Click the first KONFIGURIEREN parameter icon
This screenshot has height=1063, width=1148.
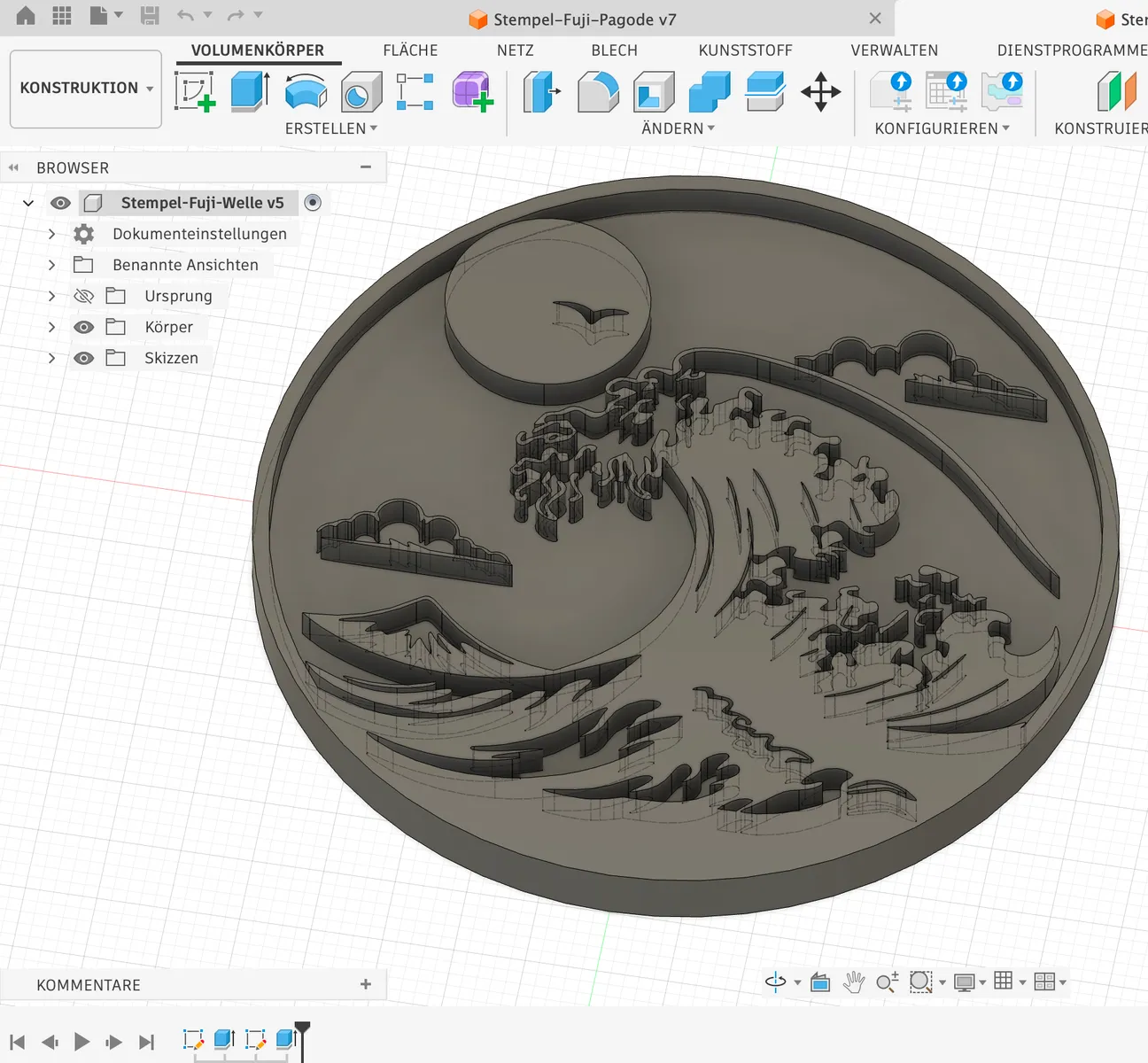pyautogui.click(x=891, y=91)
